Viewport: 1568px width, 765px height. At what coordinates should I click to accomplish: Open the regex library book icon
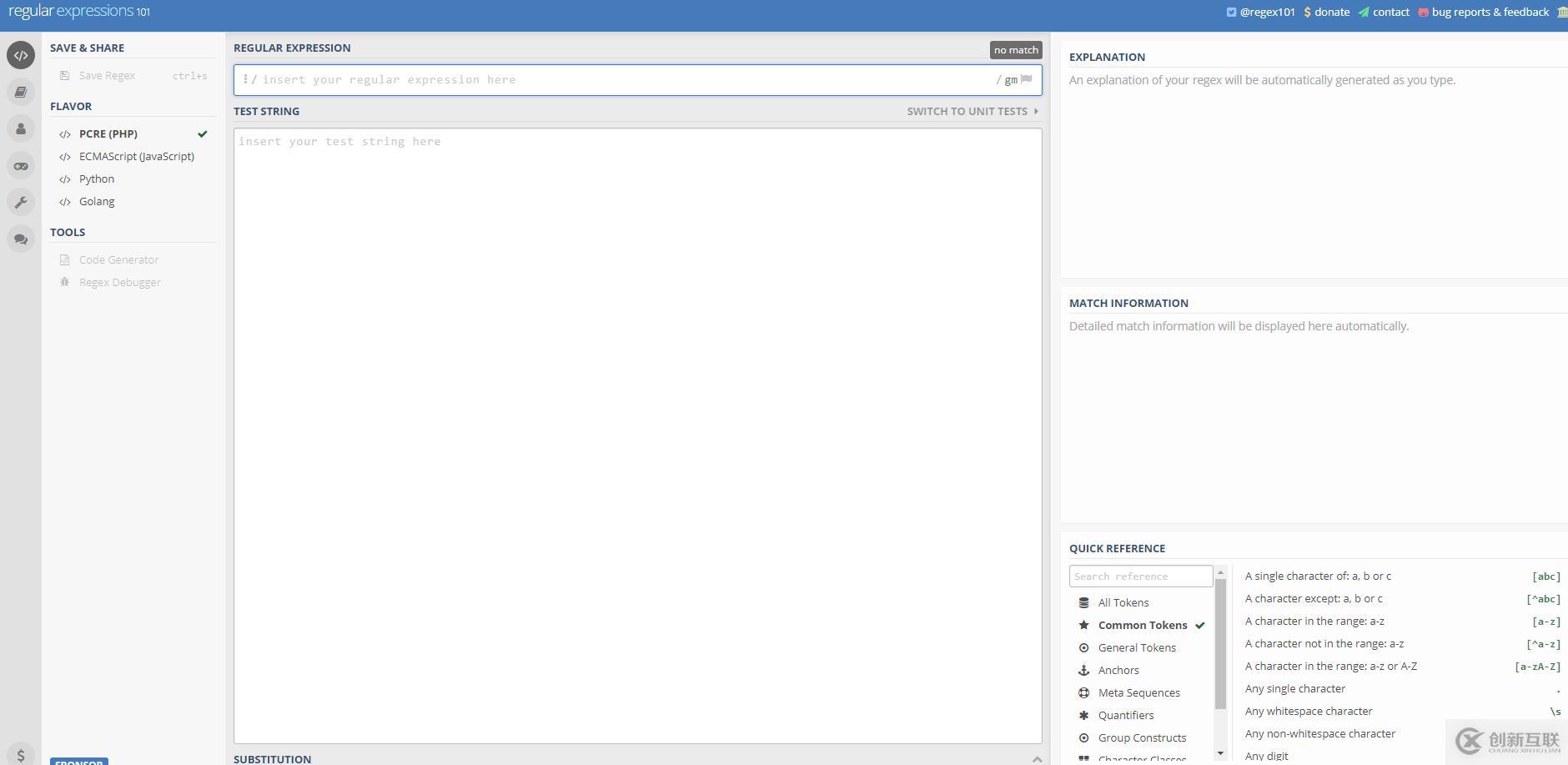tap(21, 92)
